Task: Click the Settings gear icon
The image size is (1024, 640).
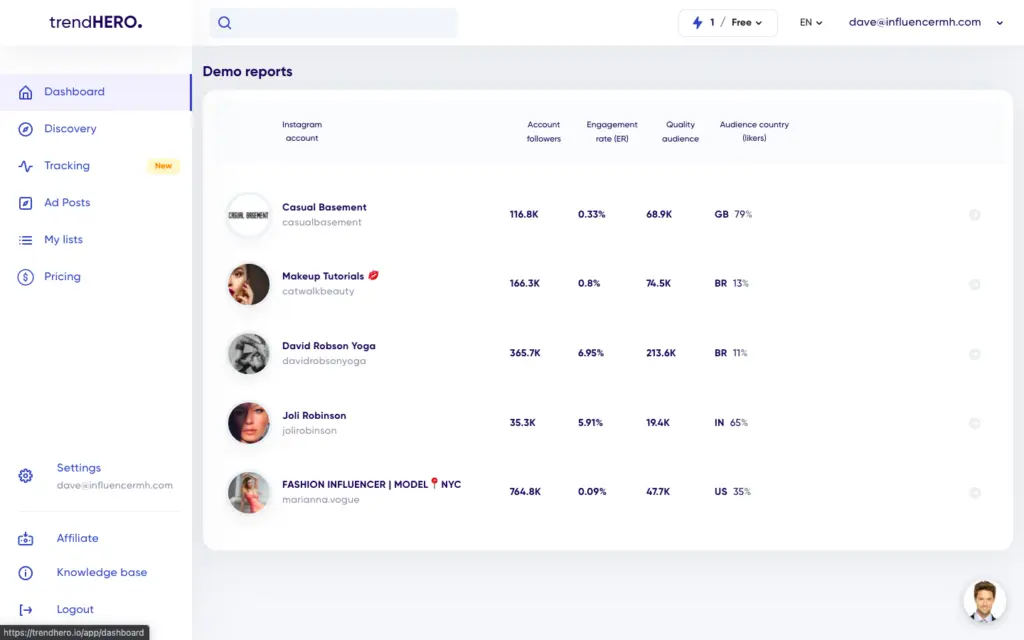Action: [x=26, y=476]
